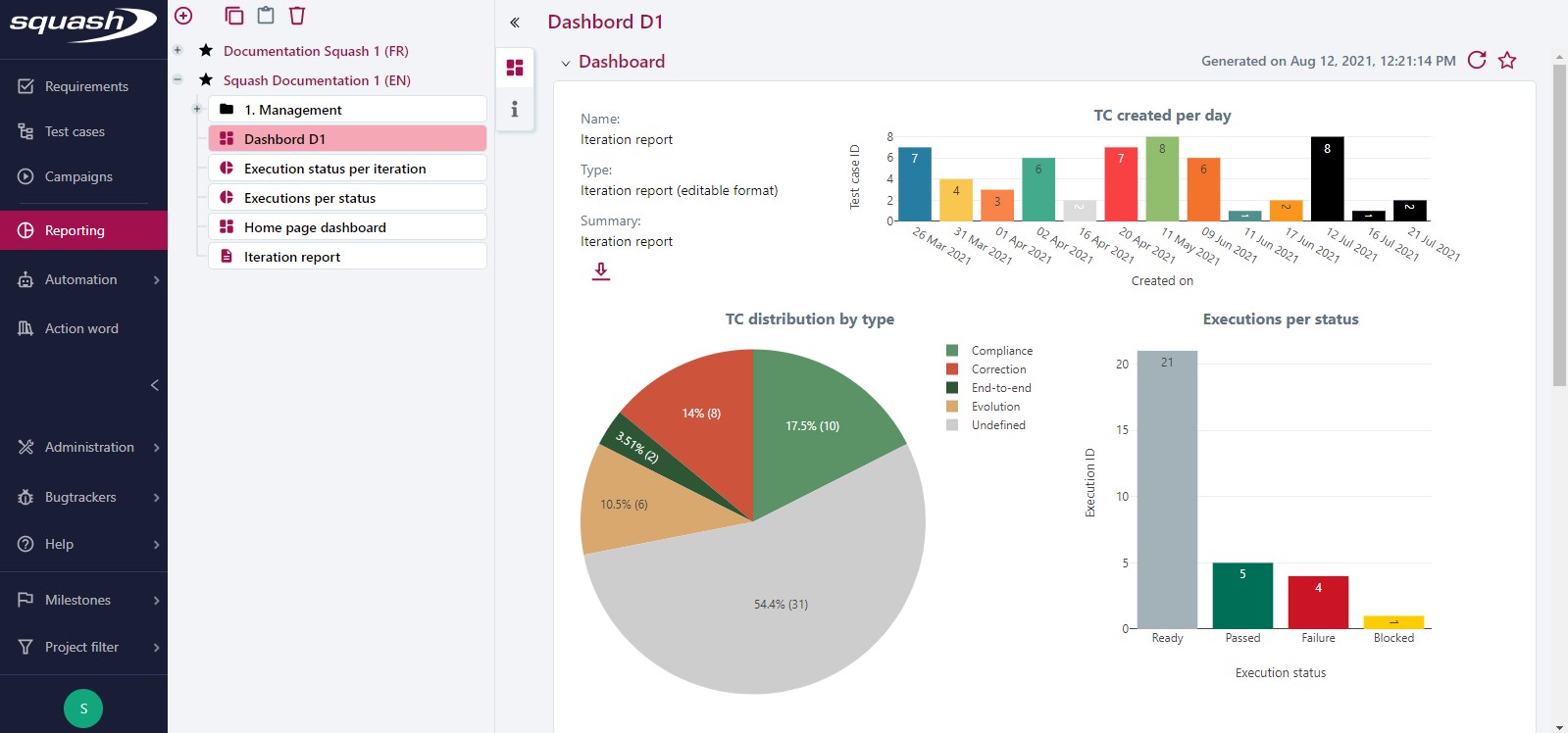Open the Campaigns menu
1568x733 pixels.
tap(78, 177)
